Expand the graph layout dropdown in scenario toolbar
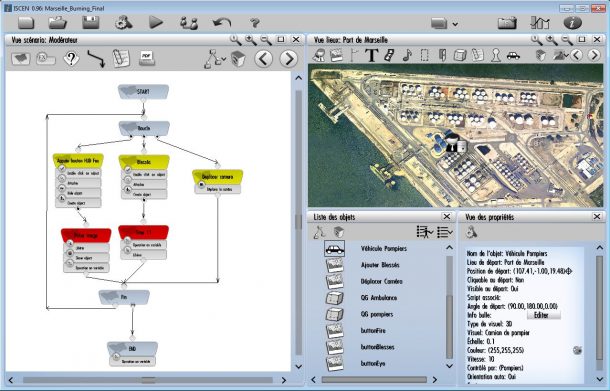The width and height of the screenshot is (610, 391). (215, 59)
